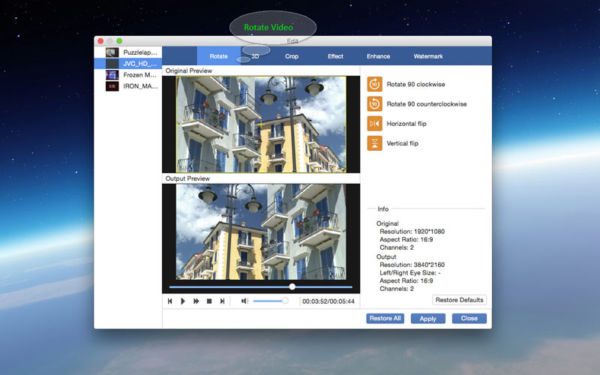This screenshot has width=600, height=375.
Task: Click the Puzzlelap video thumbnail
Action: pos(112,52)
